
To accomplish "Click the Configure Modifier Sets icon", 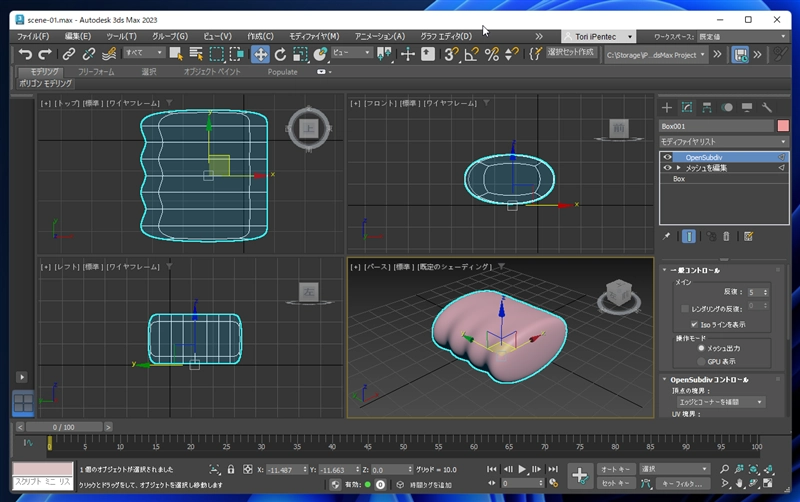I will (x=748, y=236).
